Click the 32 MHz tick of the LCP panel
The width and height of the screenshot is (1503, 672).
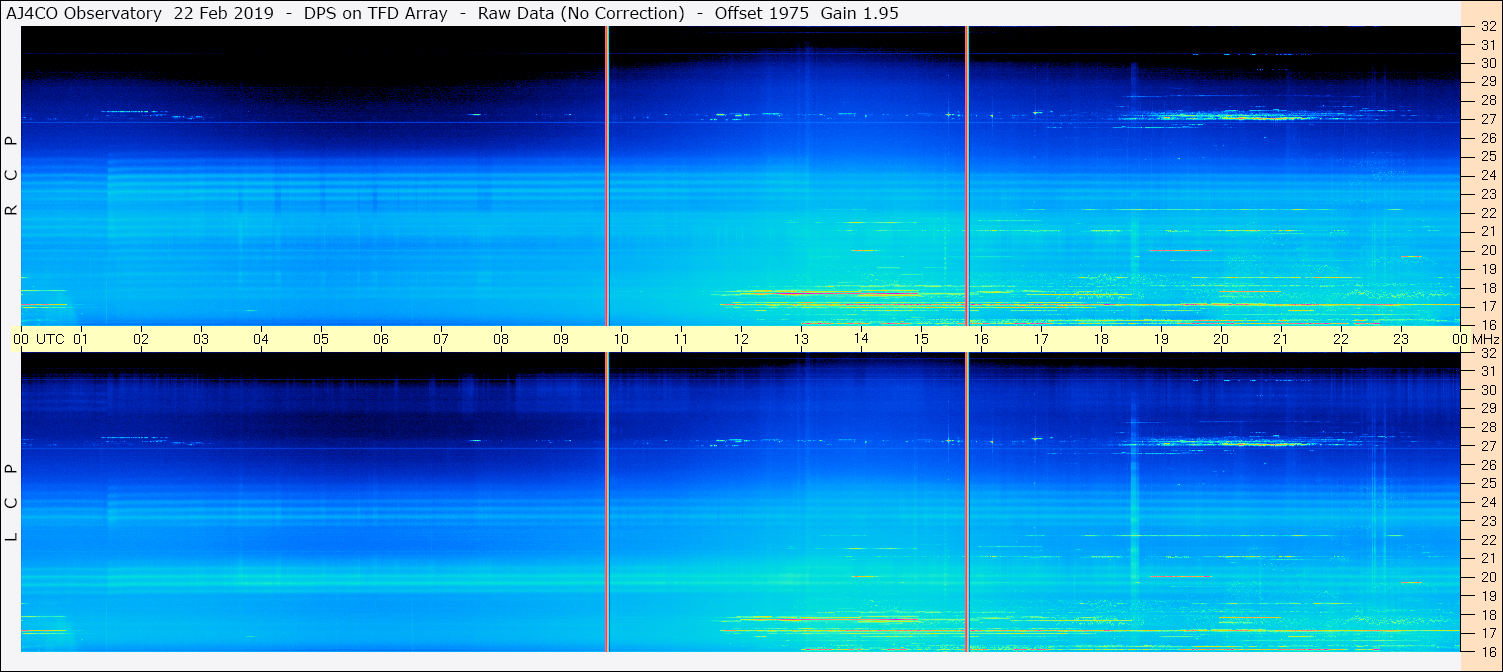1487,353
